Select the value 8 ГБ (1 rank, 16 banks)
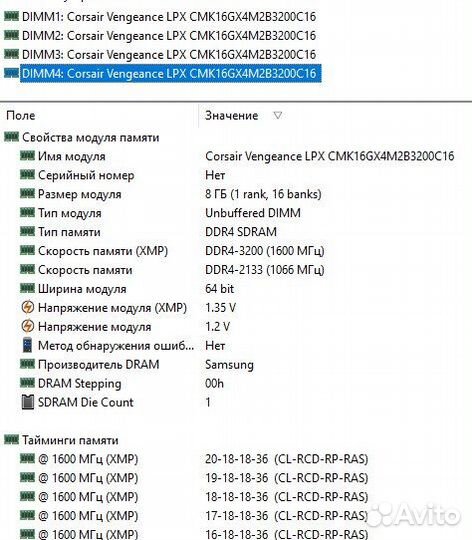The height and width of the screenshot is (540, 472). 263,195
